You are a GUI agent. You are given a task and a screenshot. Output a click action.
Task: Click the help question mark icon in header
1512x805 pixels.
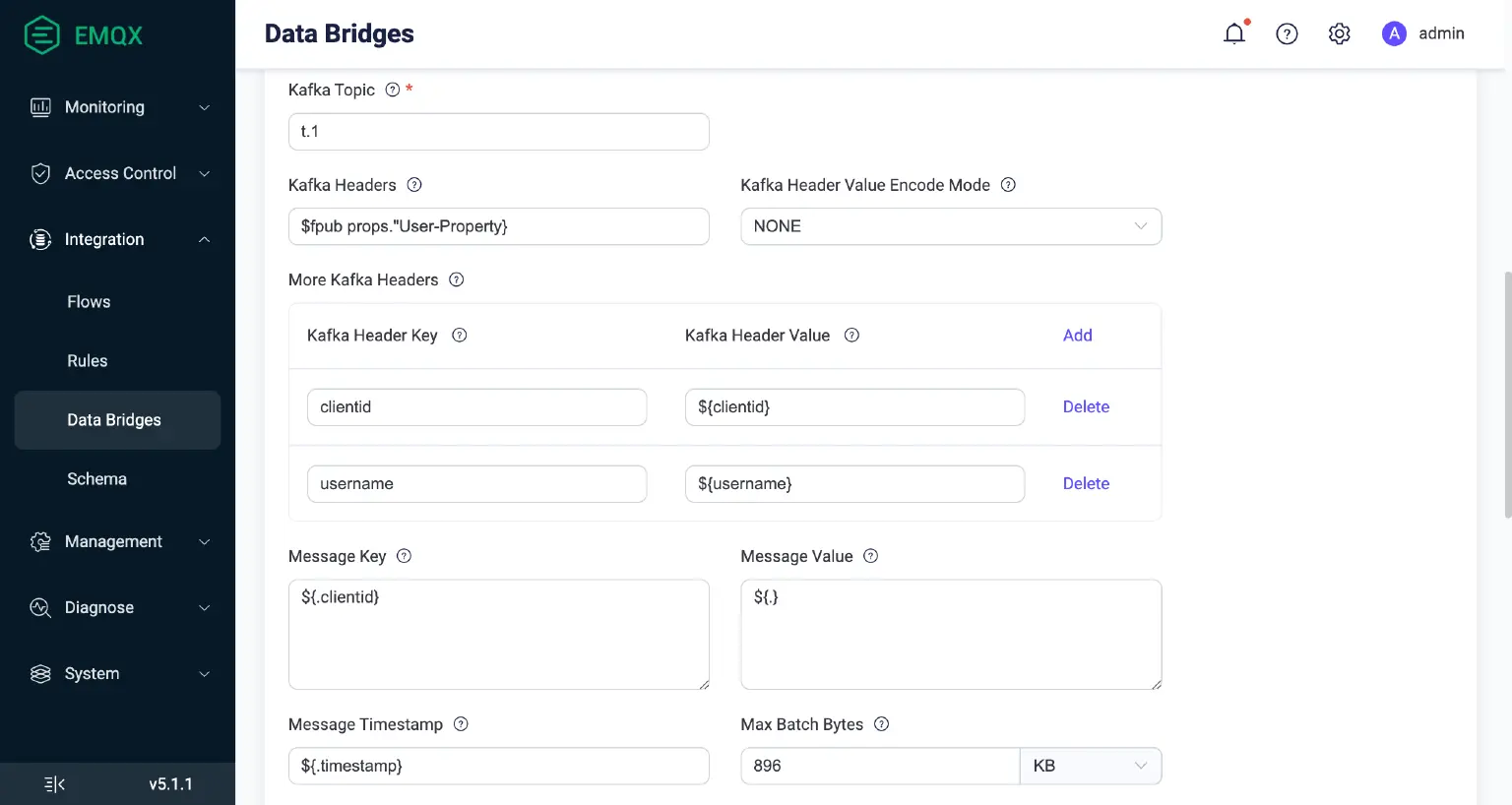click(1287, 33)
